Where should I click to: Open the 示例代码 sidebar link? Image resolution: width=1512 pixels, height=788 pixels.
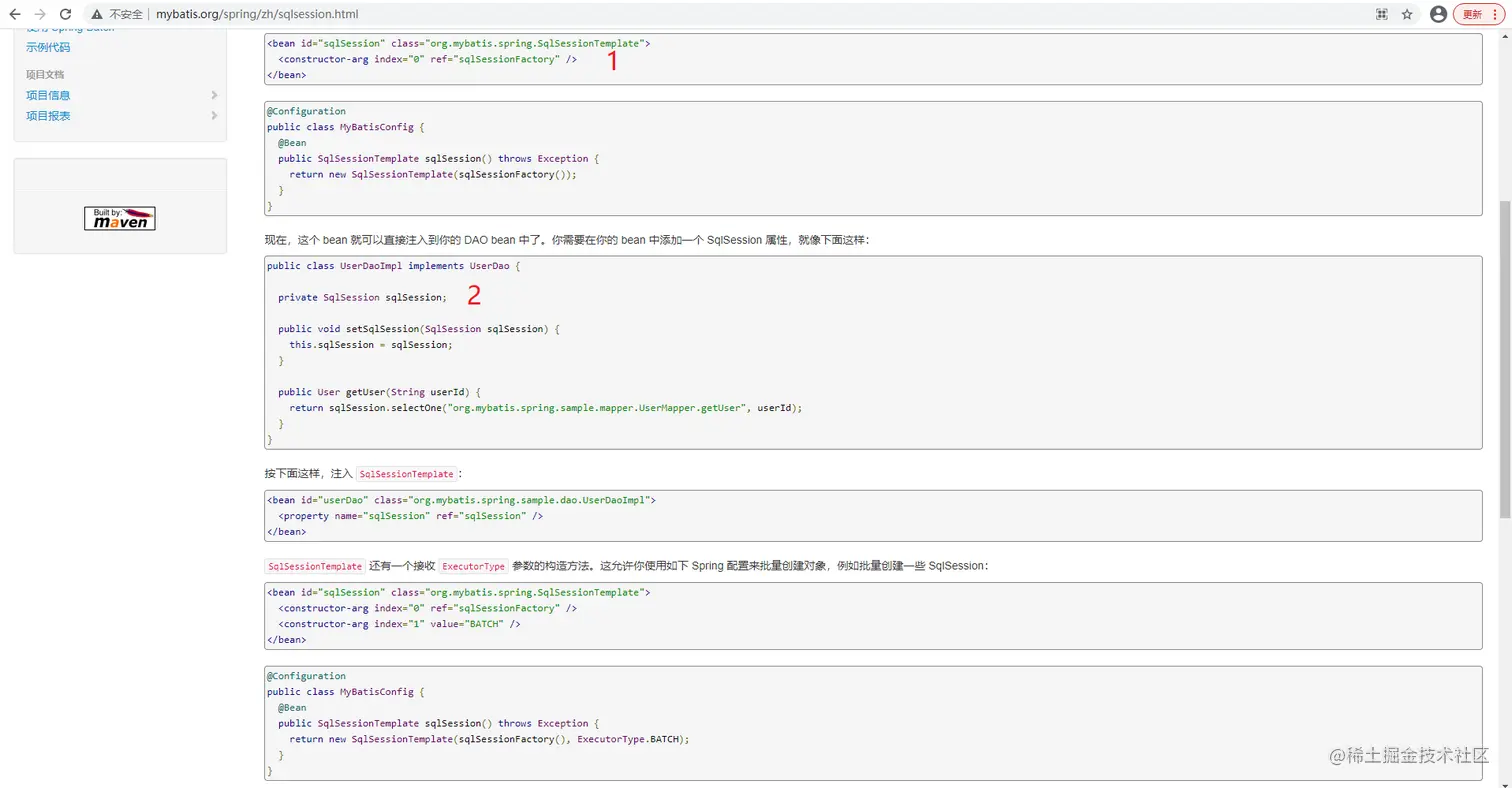[48, 47]
